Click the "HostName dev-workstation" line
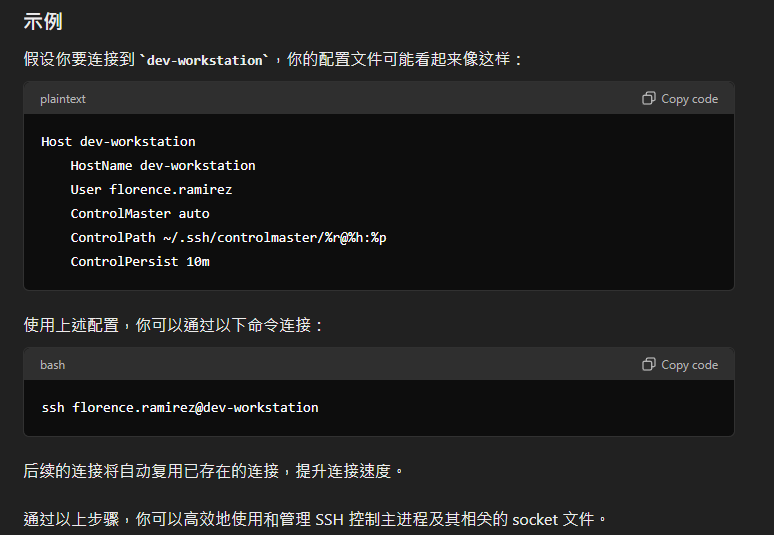774x535 pixels. [x=163, y=165]
